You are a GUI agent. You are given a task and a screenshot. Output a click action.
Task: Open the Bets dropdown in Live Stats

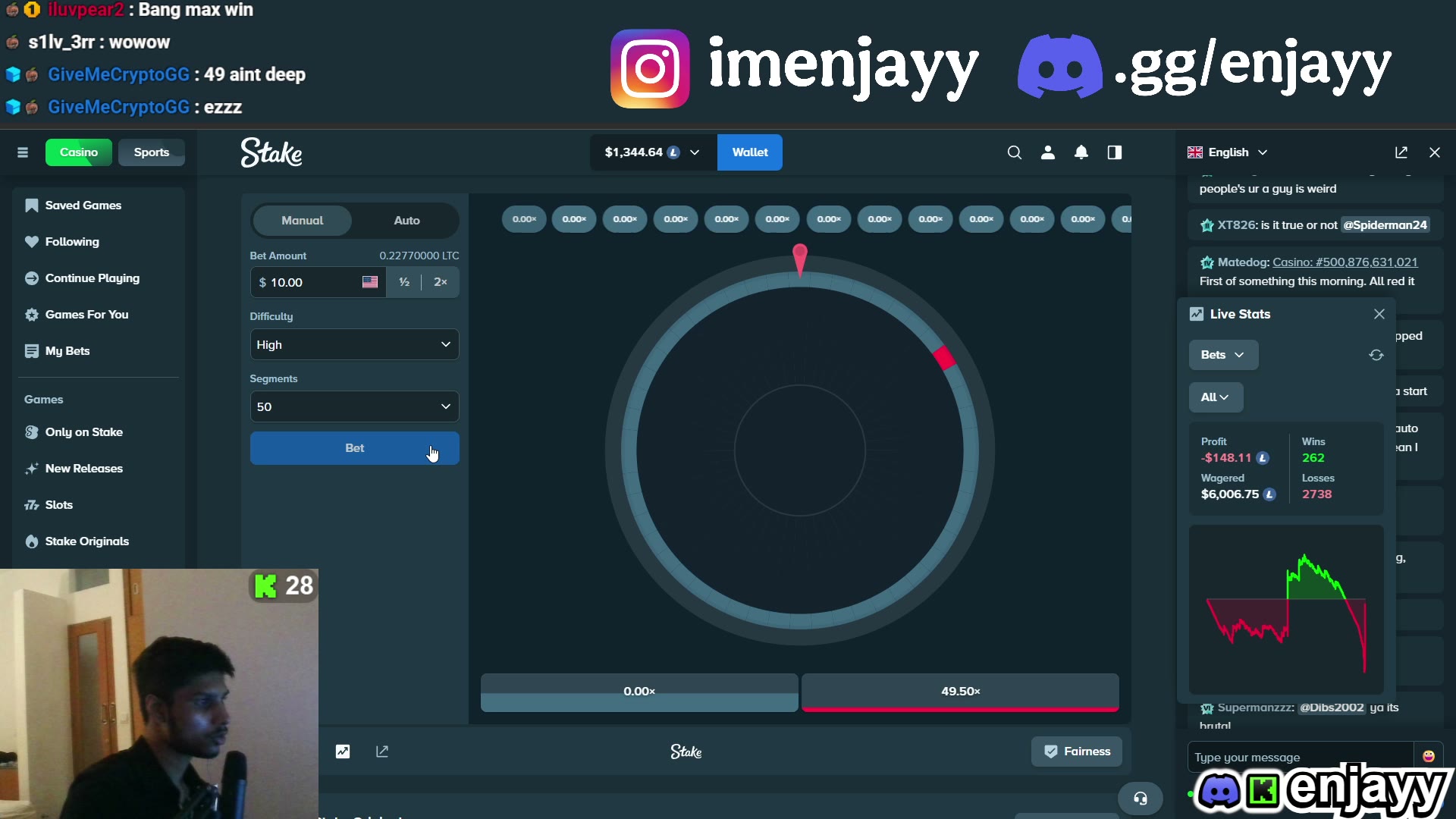pos(1223,355)
